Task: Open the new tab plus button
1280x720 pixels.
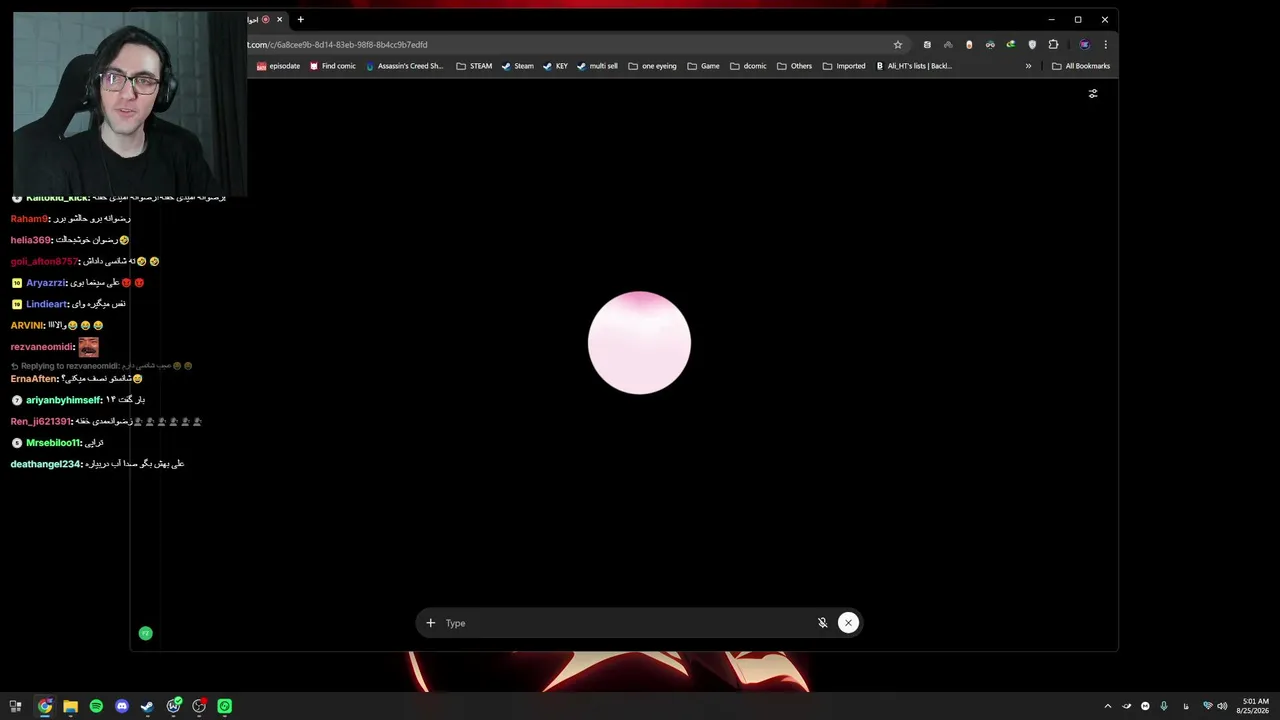Action: [300, 19]
